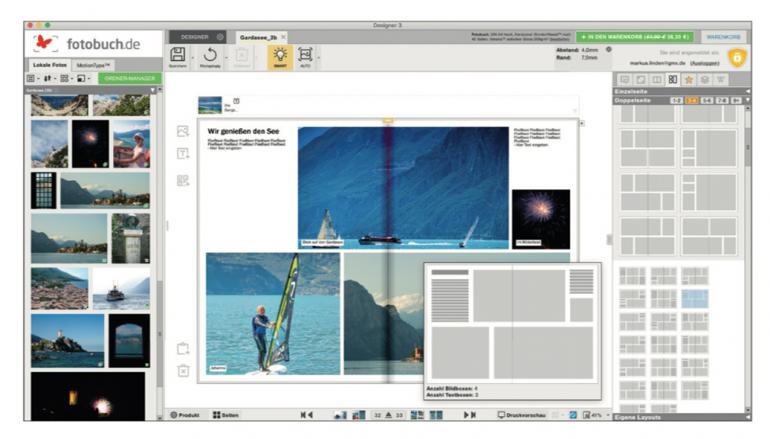Go to next page arrow
The height and width of the screenshot is (439, 770).
coord(466,415)
